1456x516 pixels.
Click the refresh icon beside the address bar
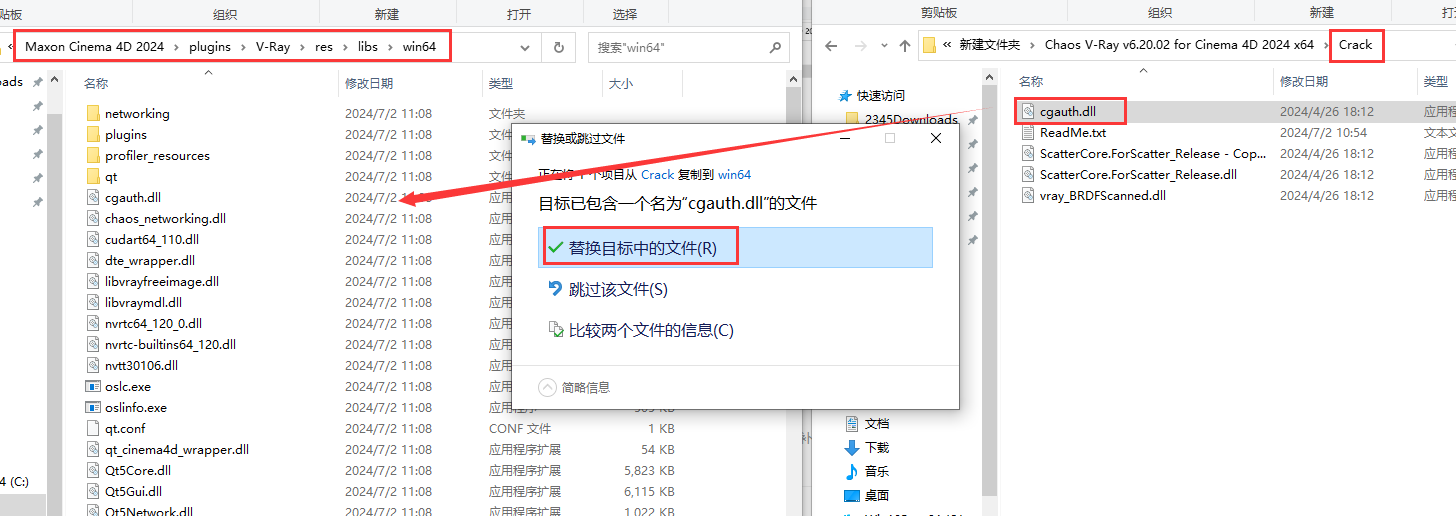(558, 47)
